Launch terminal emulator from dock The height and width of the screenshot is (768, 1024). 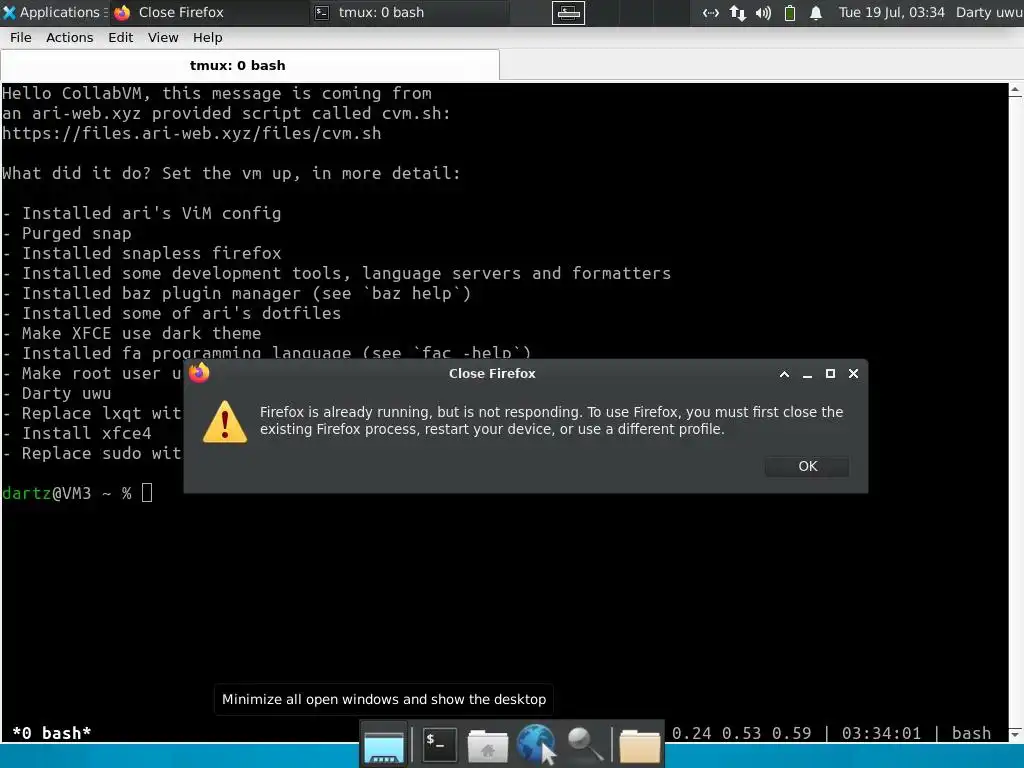440,744
